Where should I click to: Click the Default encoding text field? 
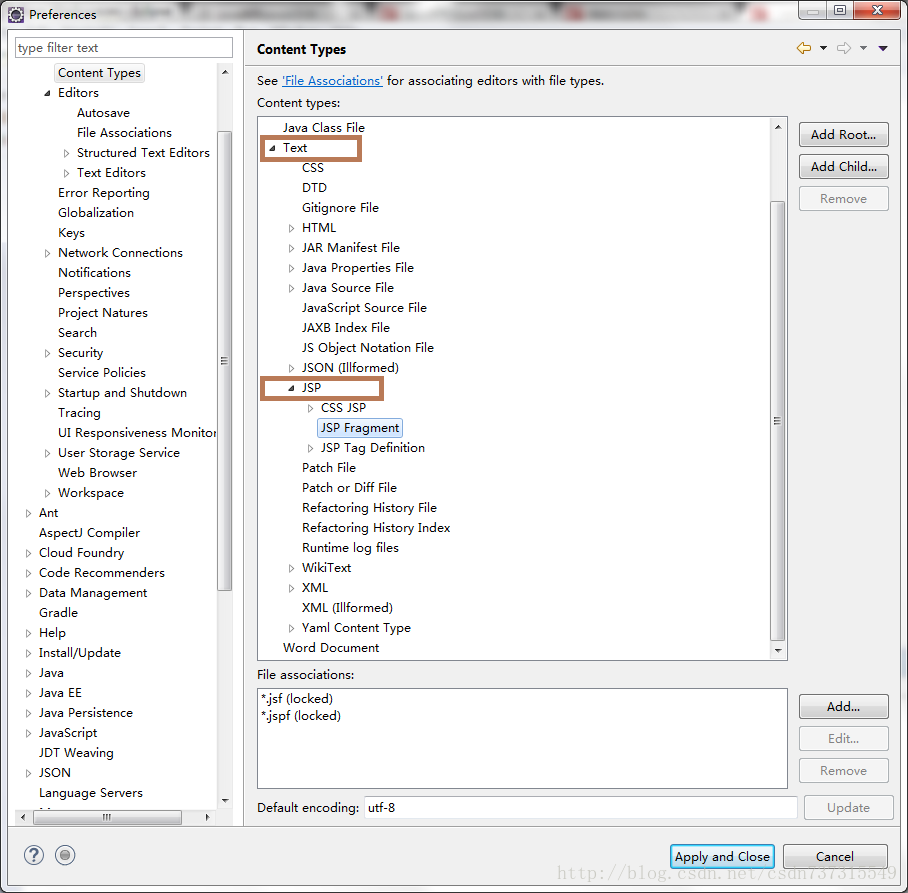click(580, 807)
